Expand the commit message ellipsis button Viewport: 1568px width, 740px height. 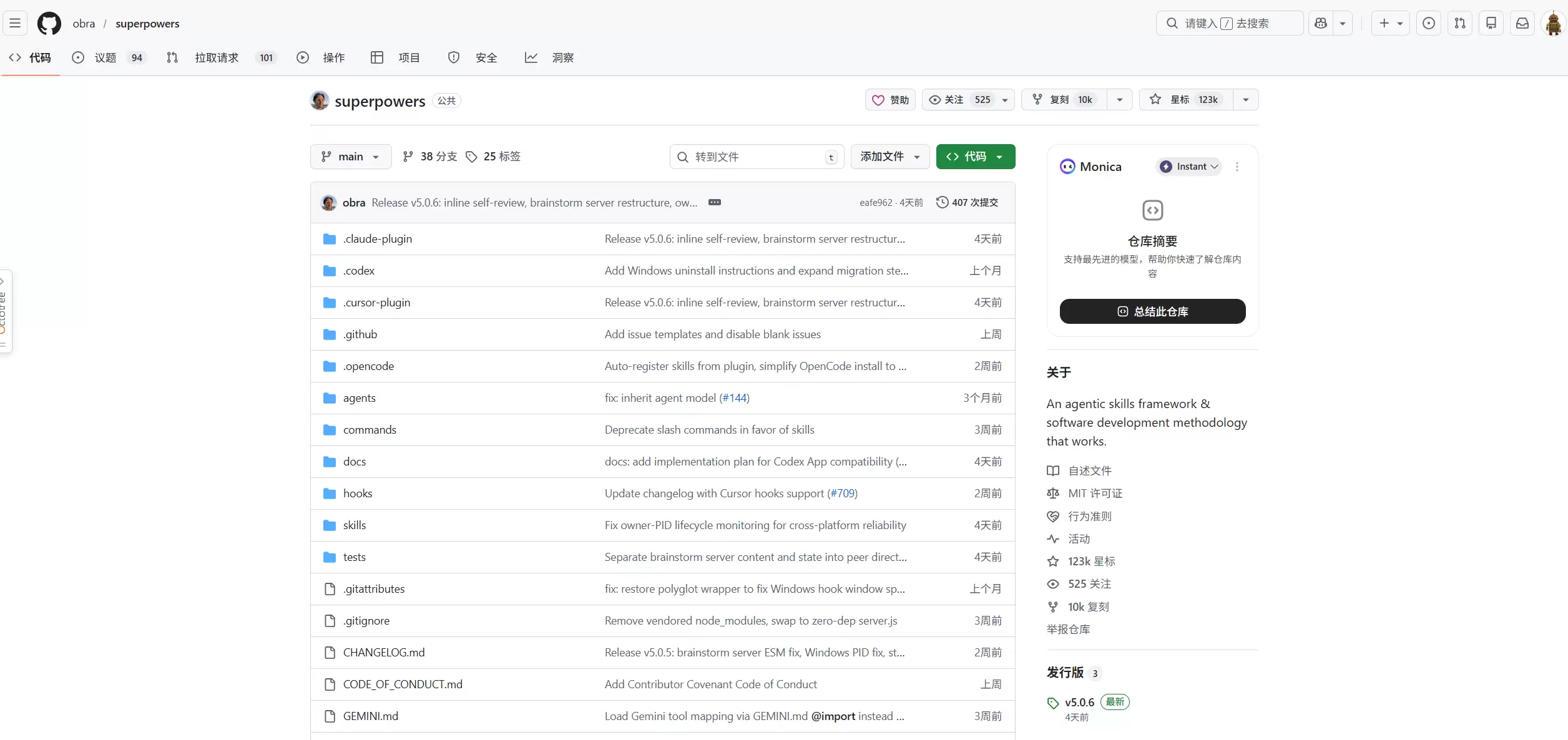(715, 202)
